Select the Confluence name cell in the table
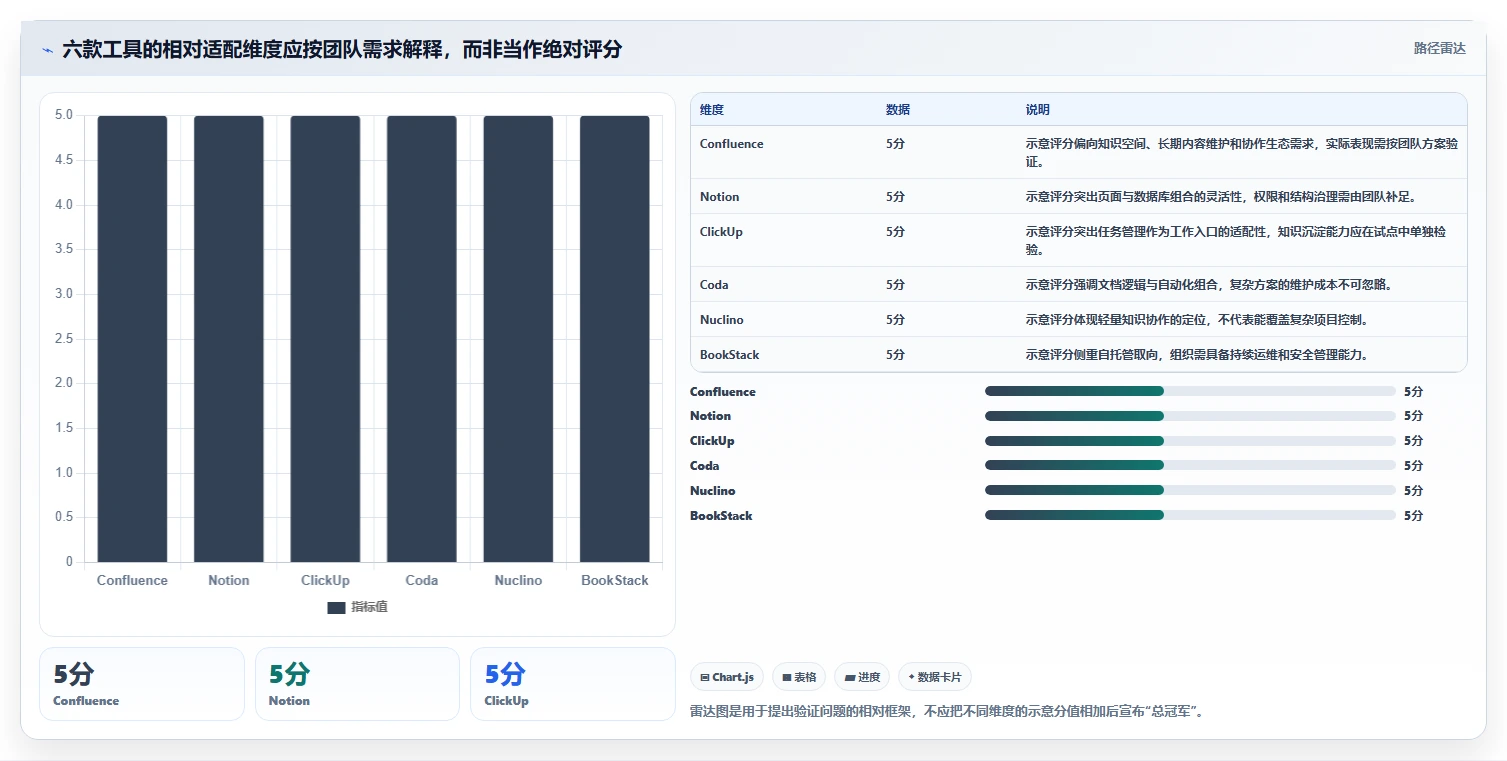 click(x=731, y=144)
